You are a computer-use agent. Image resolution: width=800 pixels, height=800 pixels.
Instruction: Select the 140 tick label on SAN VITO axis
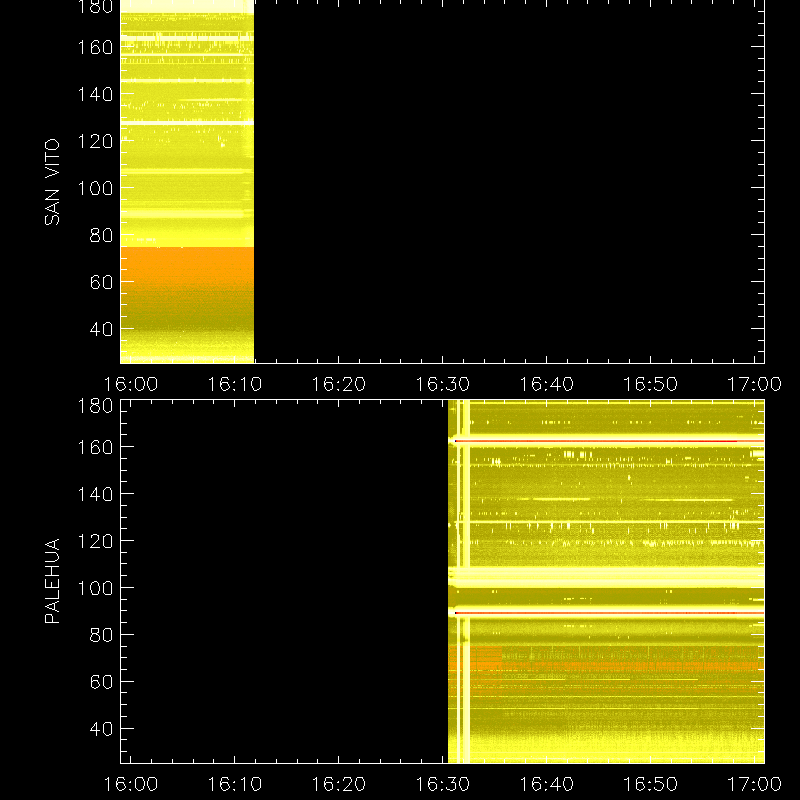coord(95,94)
